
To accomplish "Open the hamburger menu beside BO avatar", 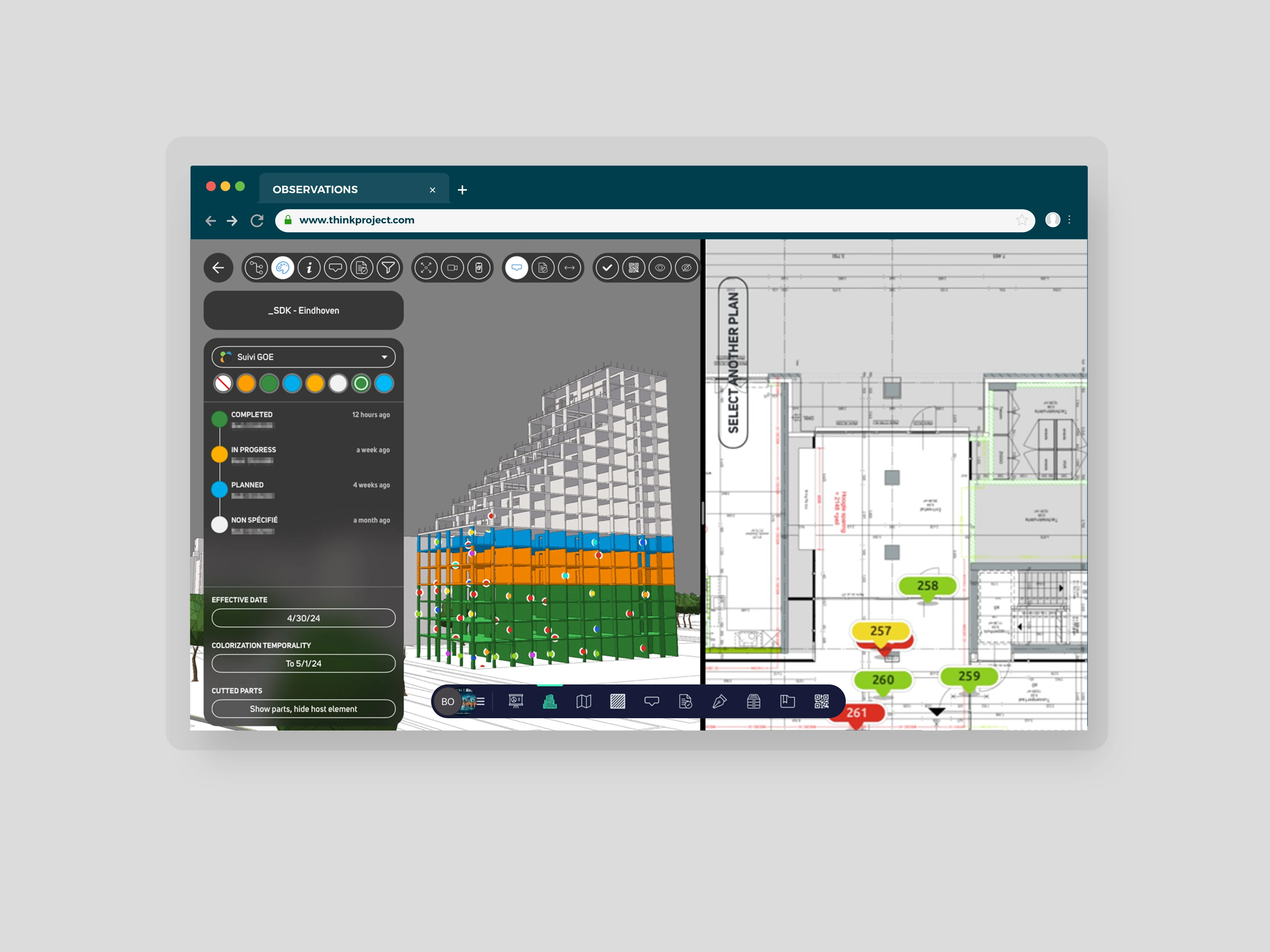I will [x=481, y=701].
